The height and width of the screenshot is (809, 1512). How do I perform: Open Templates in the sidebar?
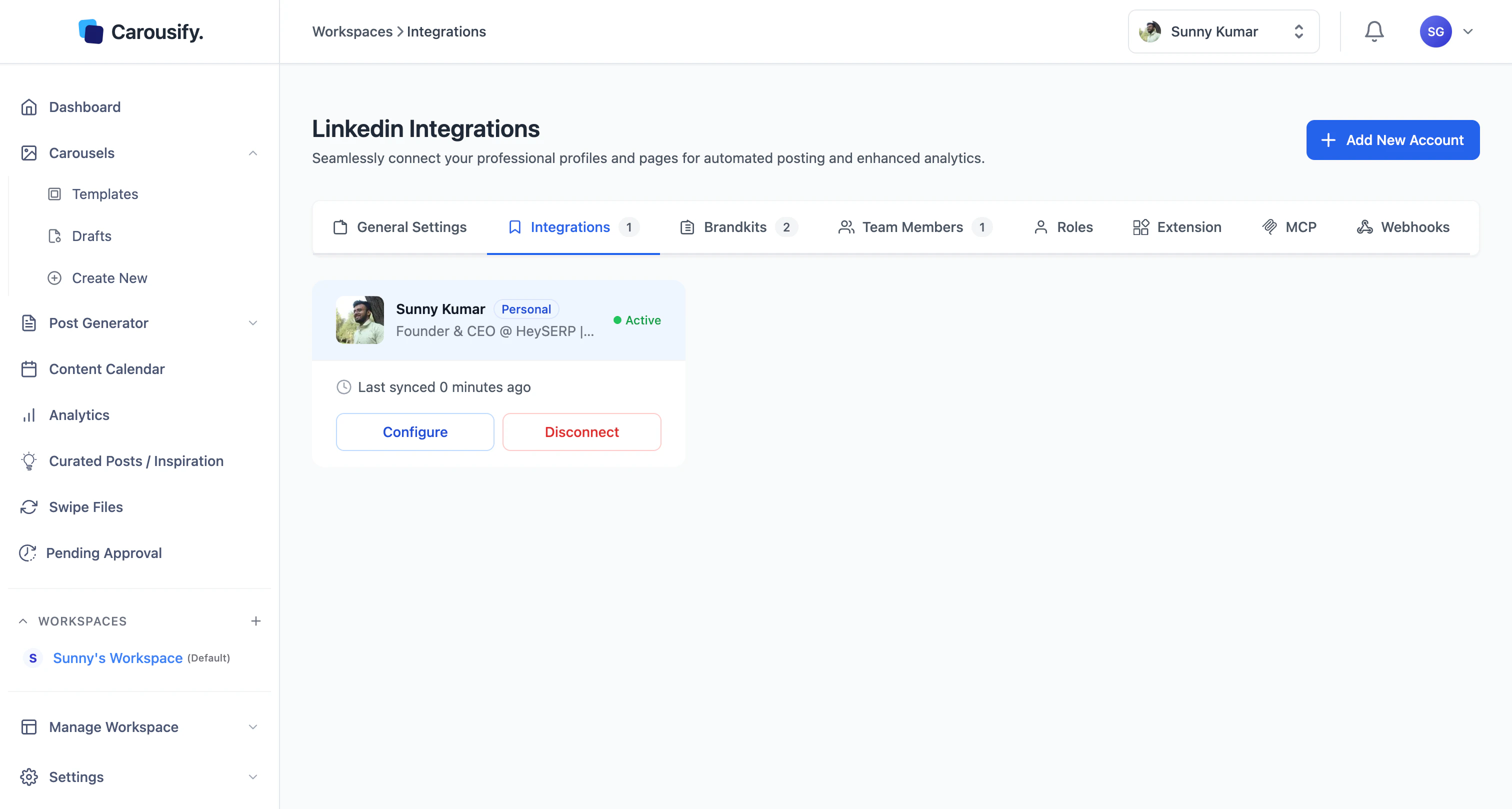pos(105,193)
